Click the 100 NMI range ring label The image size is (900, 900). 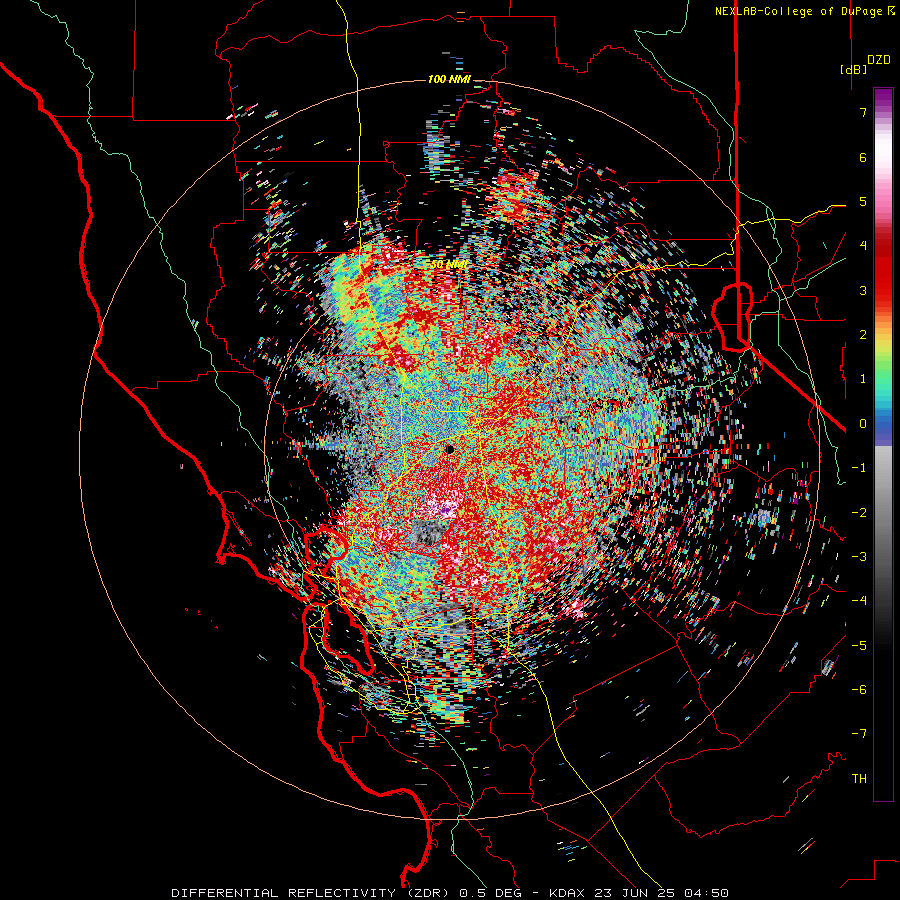449,79
